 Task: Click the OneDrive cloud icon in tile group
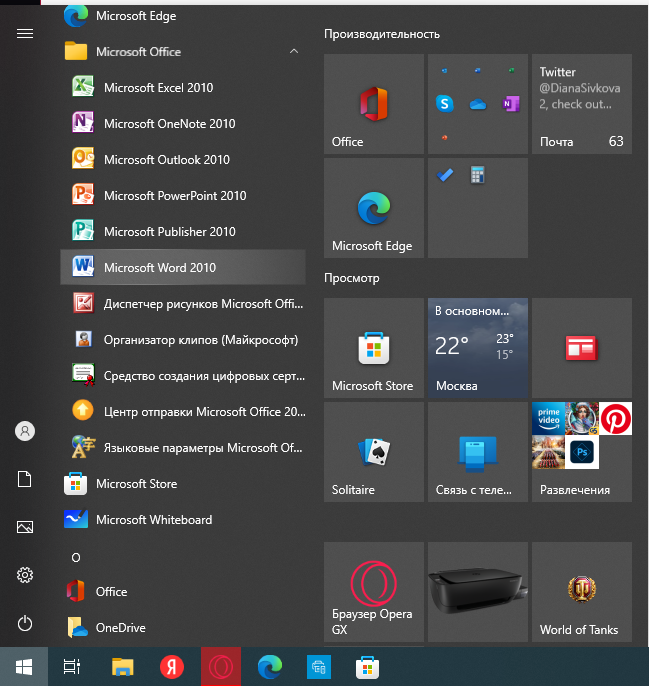[478, 104]
